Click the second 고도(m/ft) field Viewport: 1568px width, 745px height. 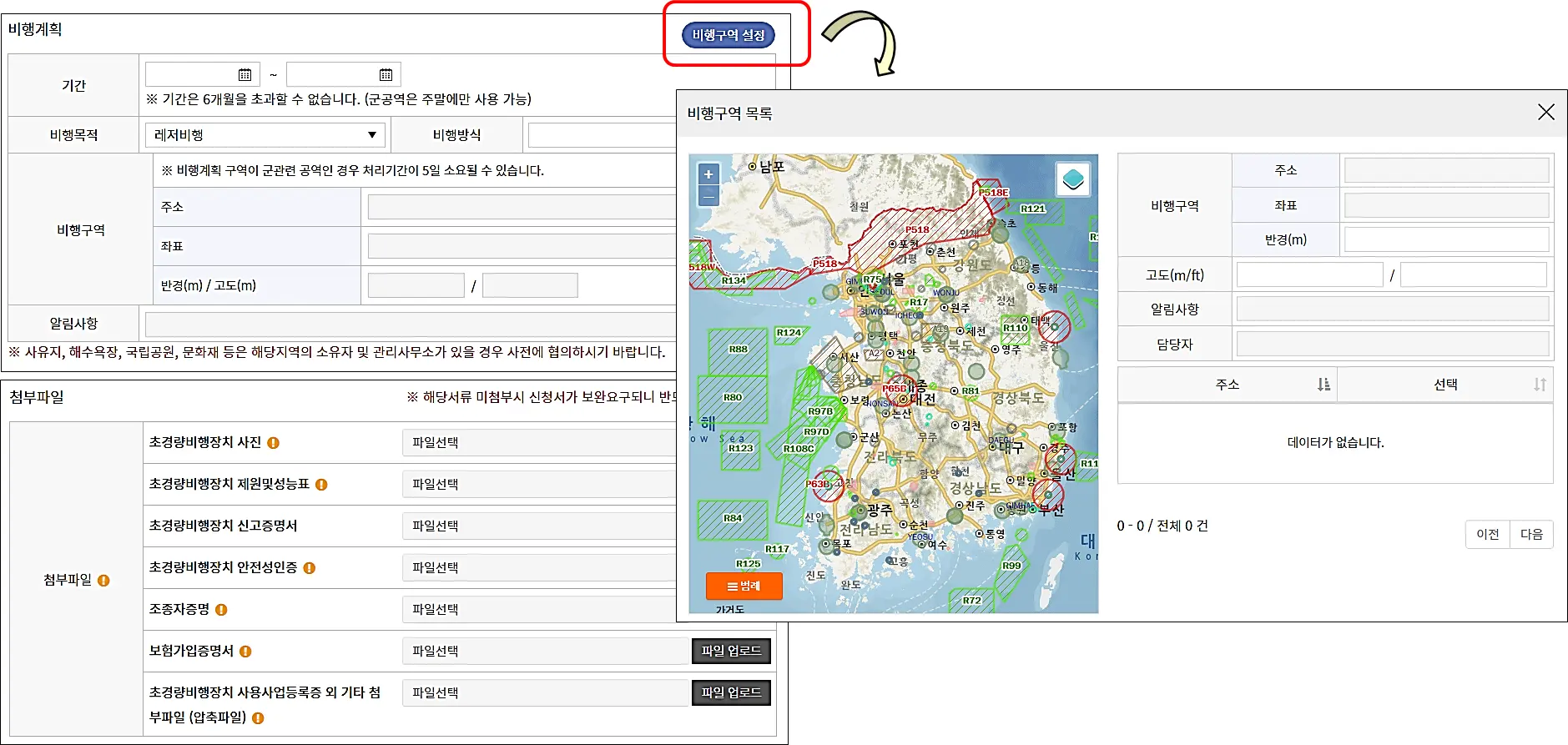1473,274
